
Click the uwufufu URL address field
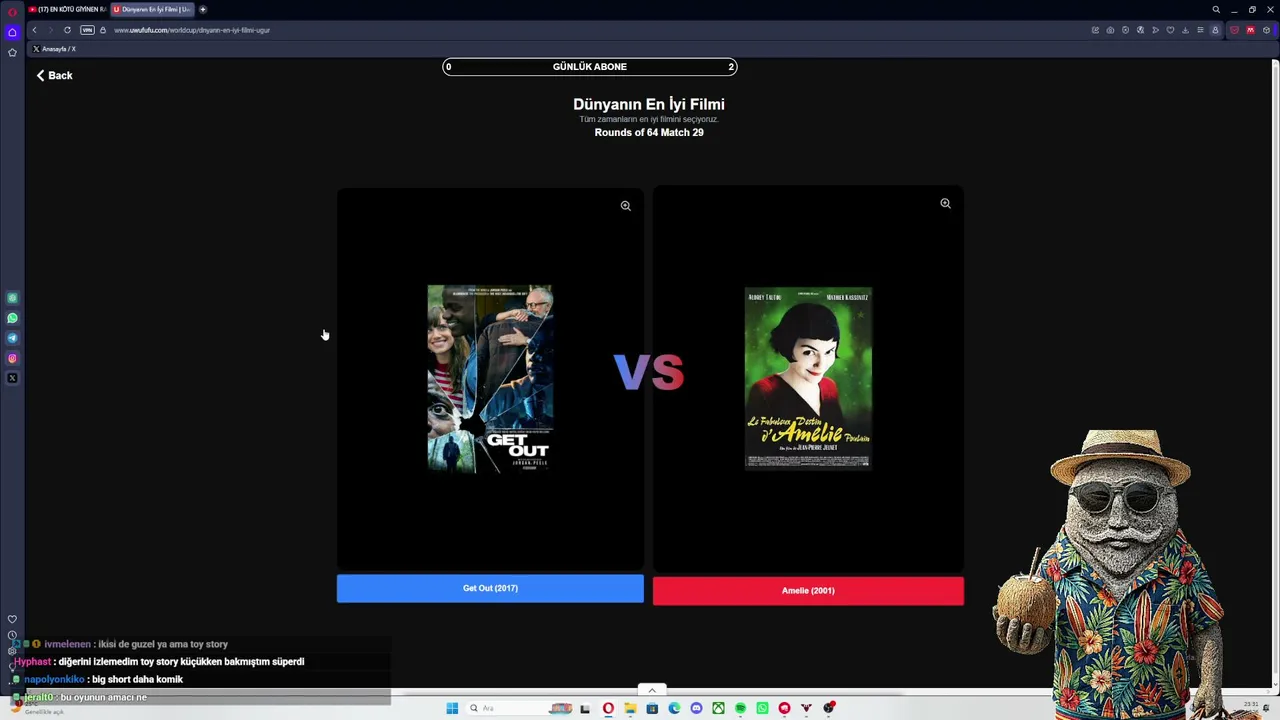192,30
